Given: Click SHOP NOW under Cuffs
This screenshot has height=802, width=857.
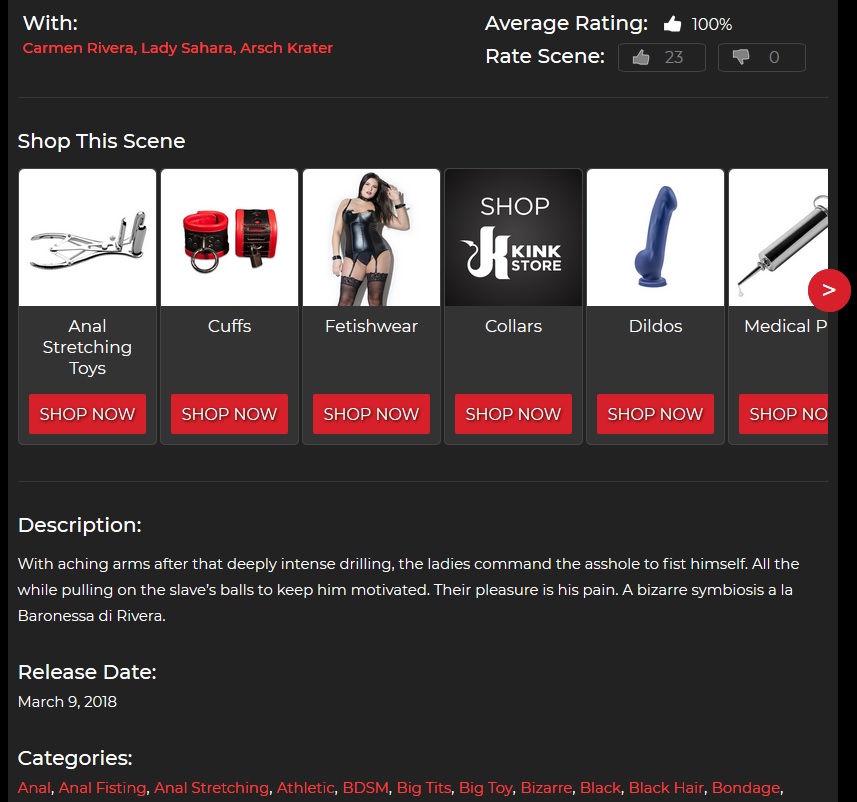Looking at the screenshot, I should [x=230, y=414].
